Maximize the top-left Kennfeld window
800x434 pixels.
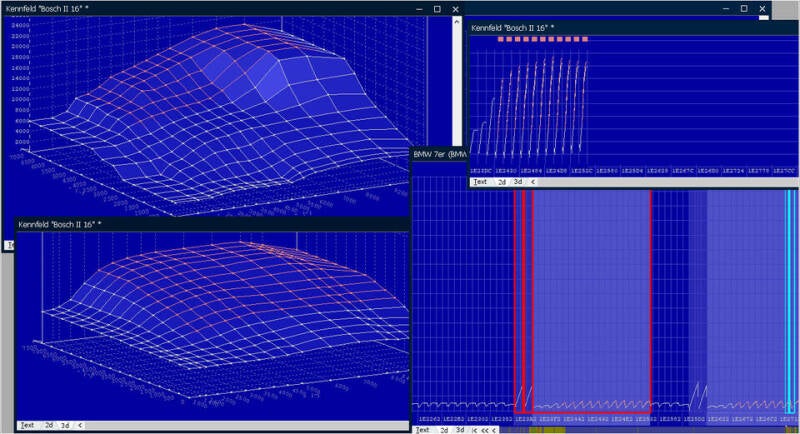pyautogui.click(x=437, y=9)
